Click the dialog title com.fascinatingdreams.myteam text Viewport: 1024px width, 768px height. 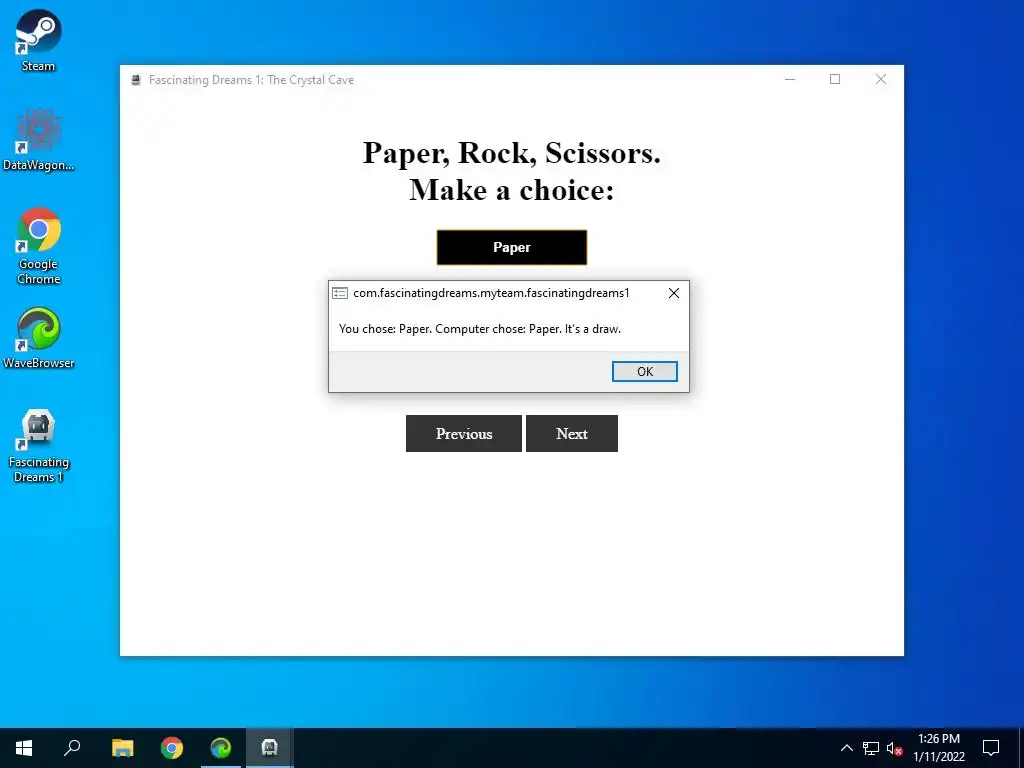[x=491, y=293]
